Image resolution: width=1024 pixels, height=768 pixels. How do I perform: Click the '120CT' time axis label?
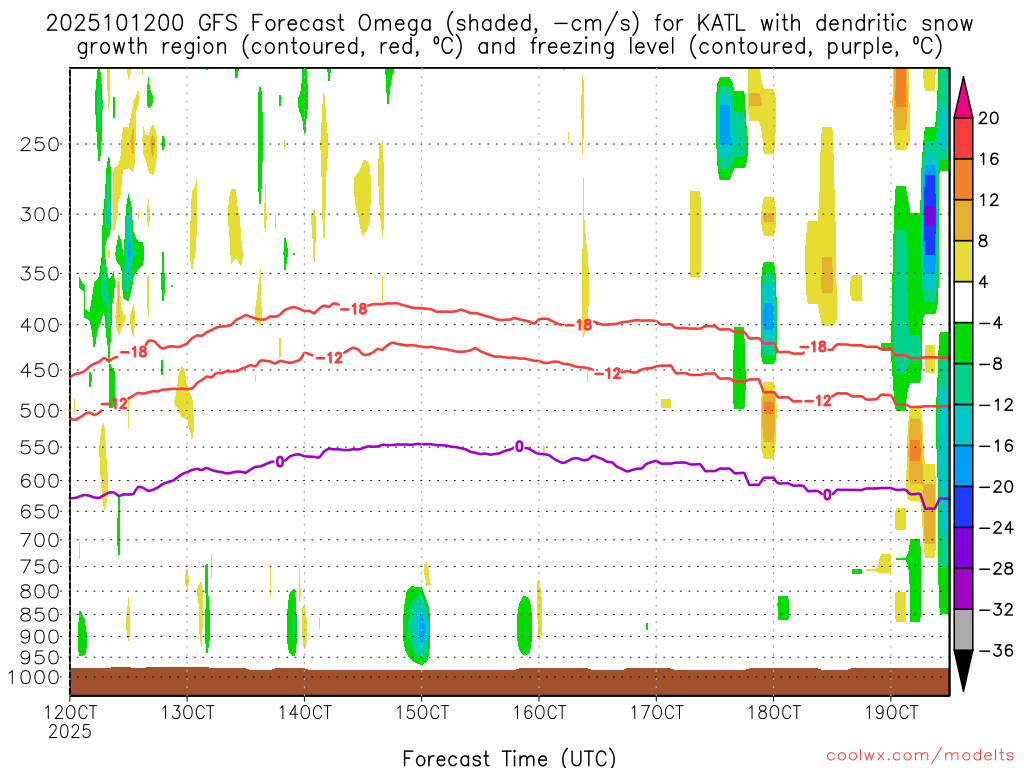(70, 712)
